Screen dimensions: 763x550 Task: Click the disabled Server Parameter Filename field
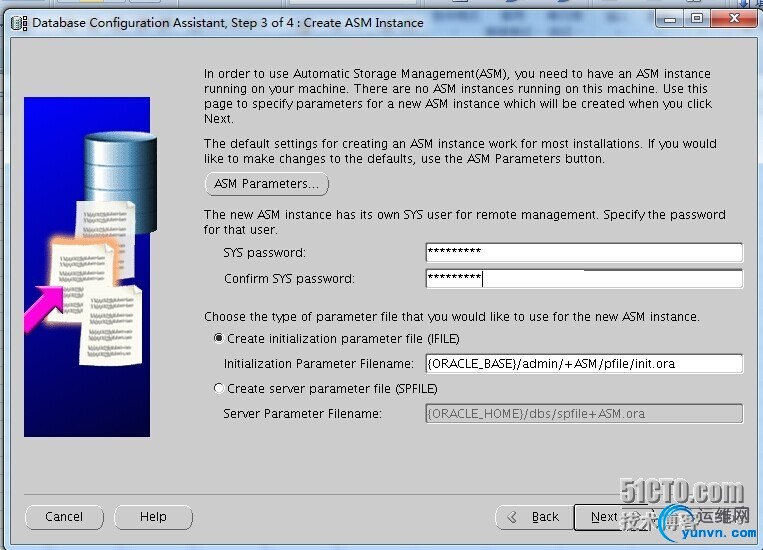coord(584,414)
